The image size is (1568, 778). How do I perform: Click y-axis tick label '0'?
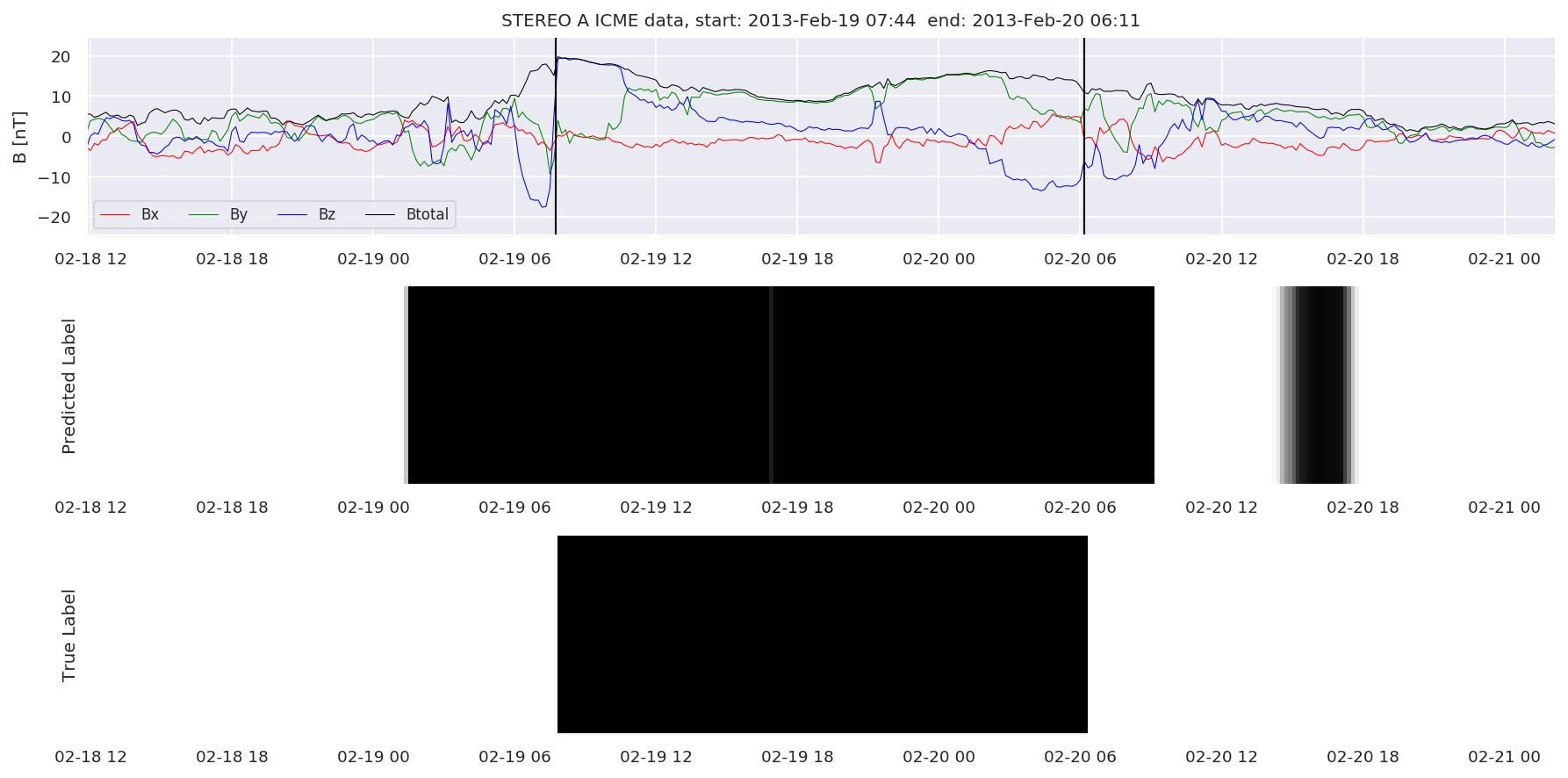(x=66, y=137)
